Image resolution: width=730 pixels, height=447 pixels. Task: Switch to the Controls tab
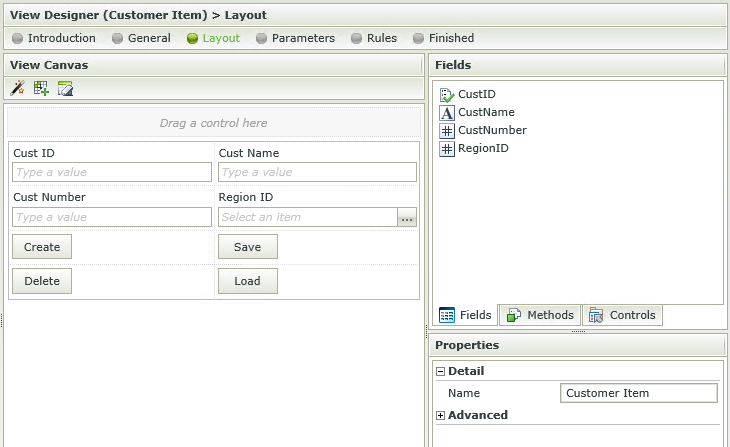(x=622, y=315)
